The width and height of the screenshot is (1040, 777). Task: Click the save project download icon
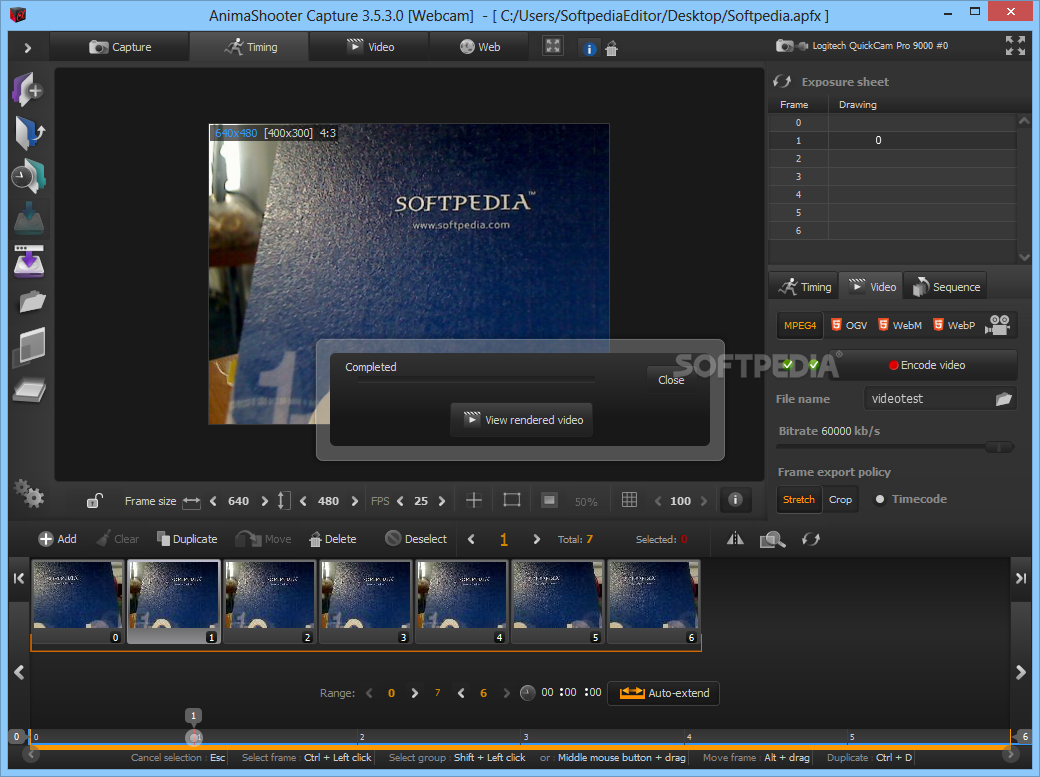29,219
